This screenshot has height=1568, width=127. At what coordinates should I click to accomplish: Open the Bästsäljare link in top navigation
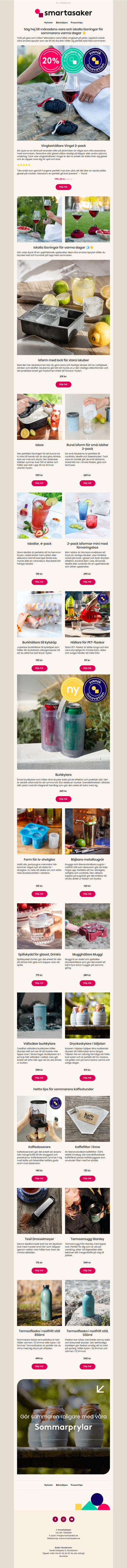[62, 23]
